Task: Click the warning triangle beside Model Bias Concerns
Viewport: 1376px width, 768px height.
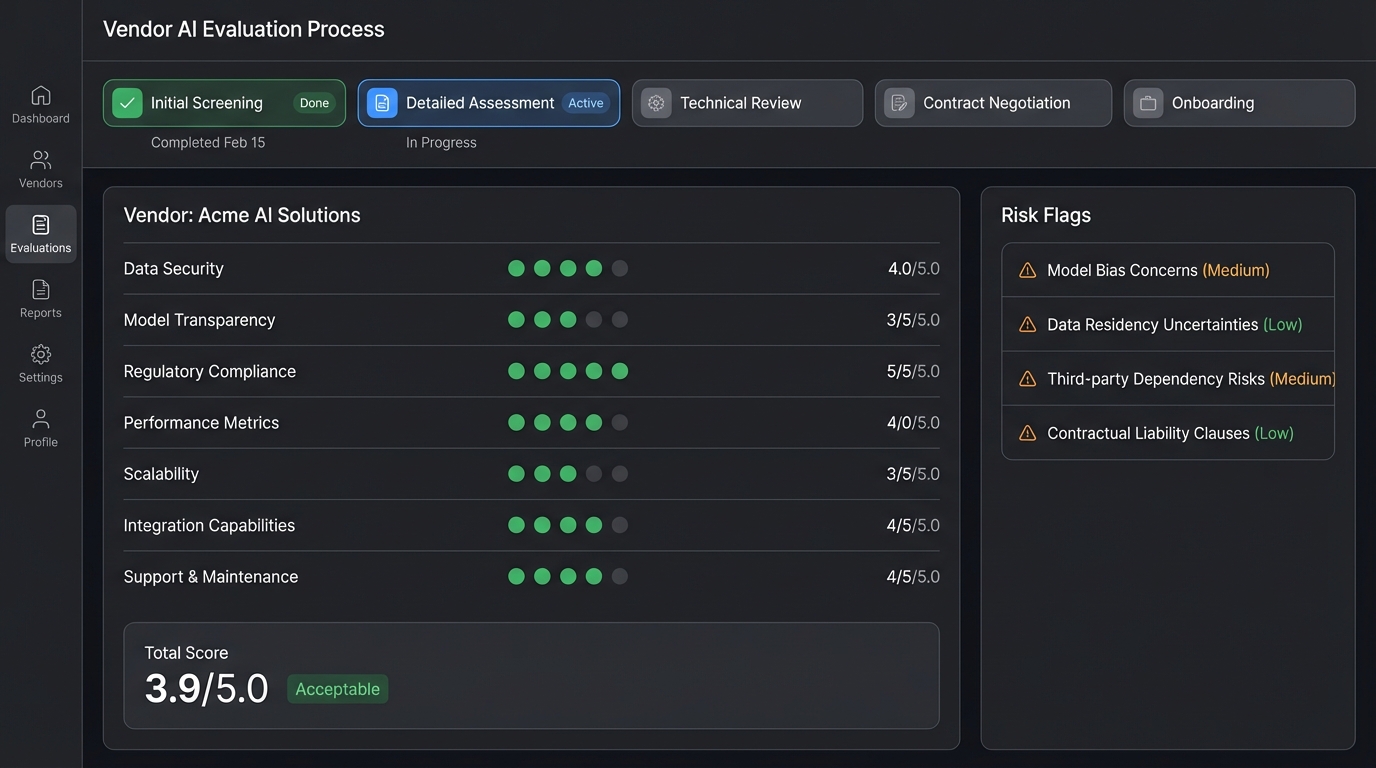Action: point(1026,269)
